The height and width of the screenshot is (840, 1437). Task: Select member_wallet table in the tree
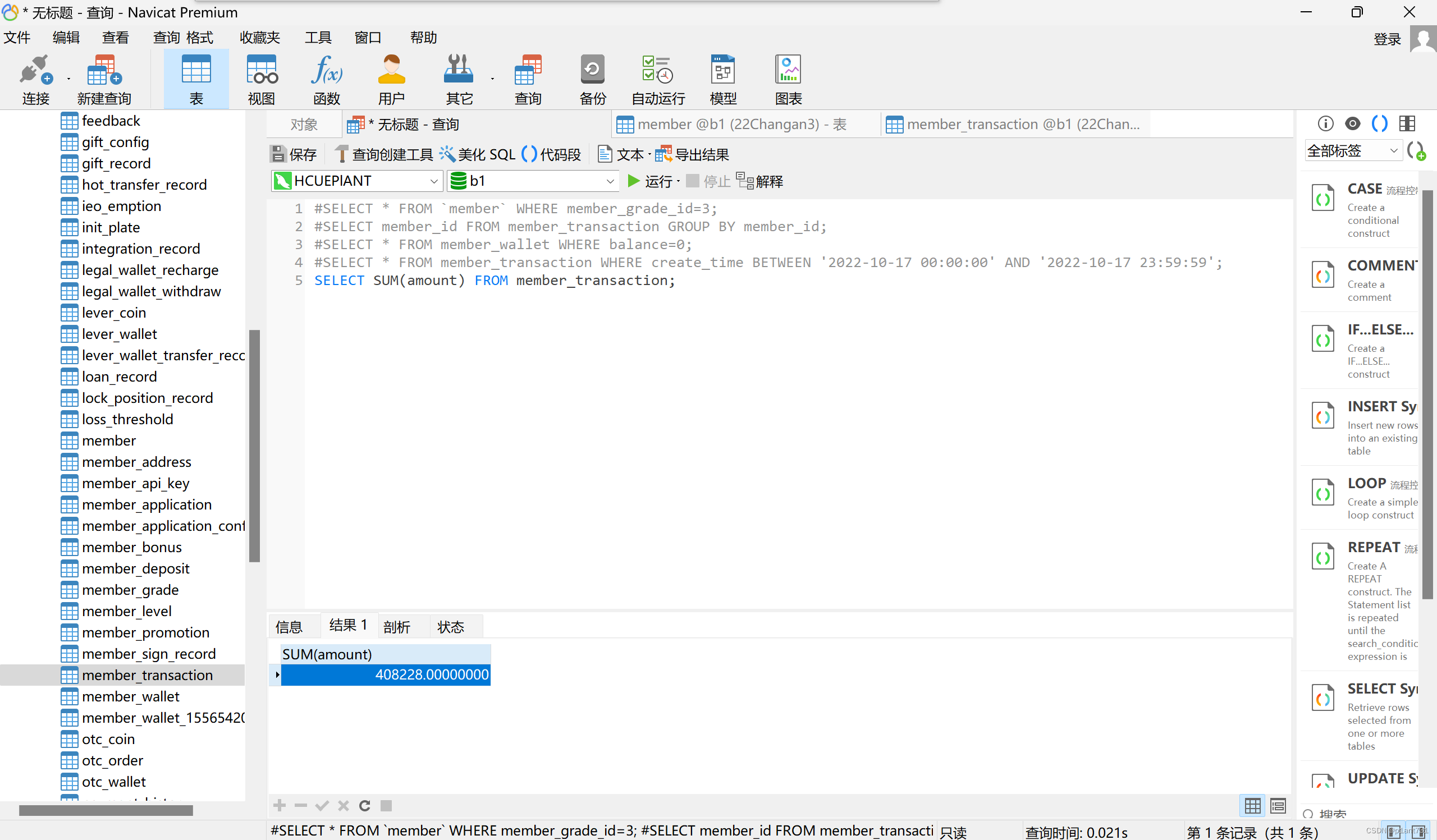coord(131,696)
